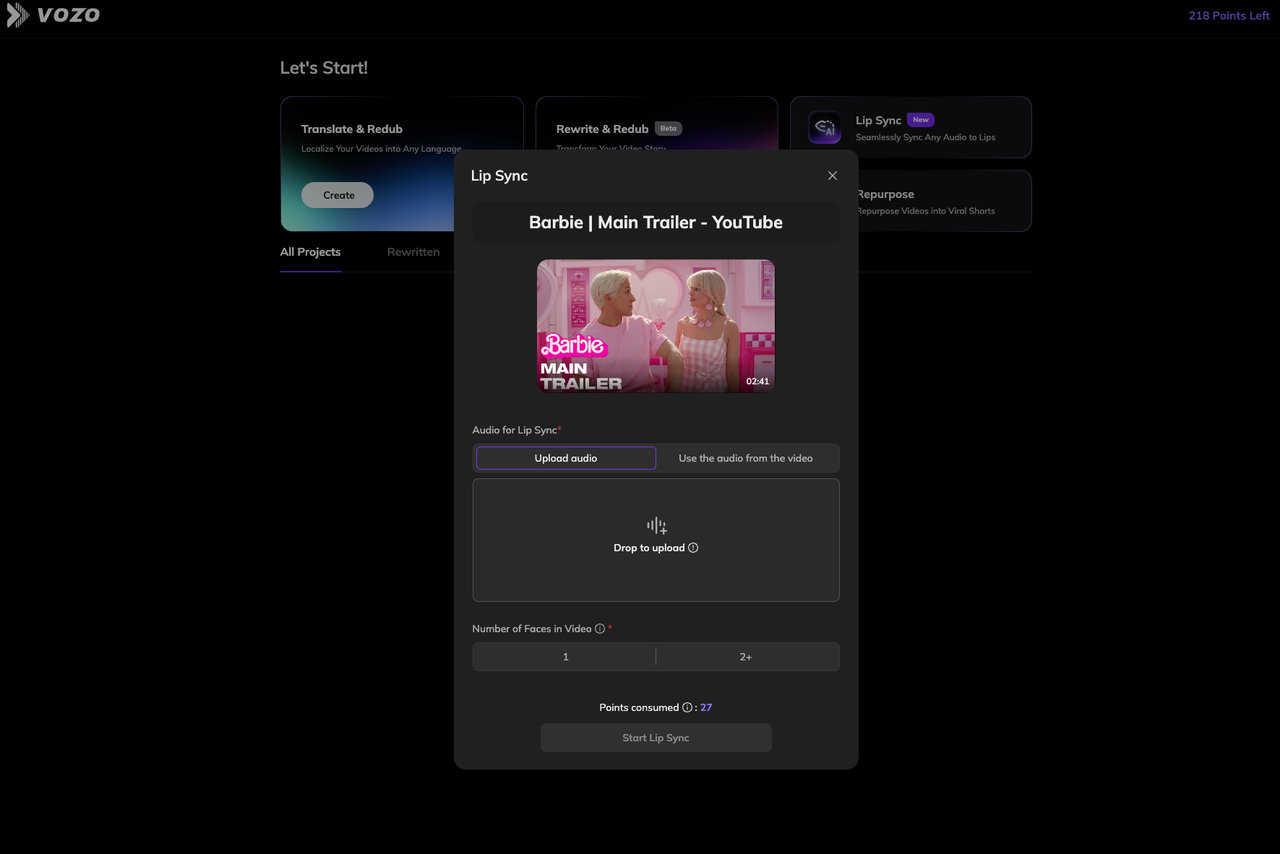The image size is (1280, 854).
Task: Click the Barbie trailer video thumbnail
Action: (x=656, y=326)
